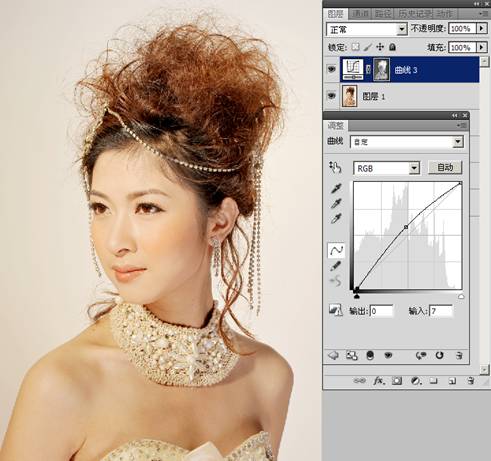
Task: Click the clip-to-layer circle icon in Adjustments
Action: click(370, 355)
